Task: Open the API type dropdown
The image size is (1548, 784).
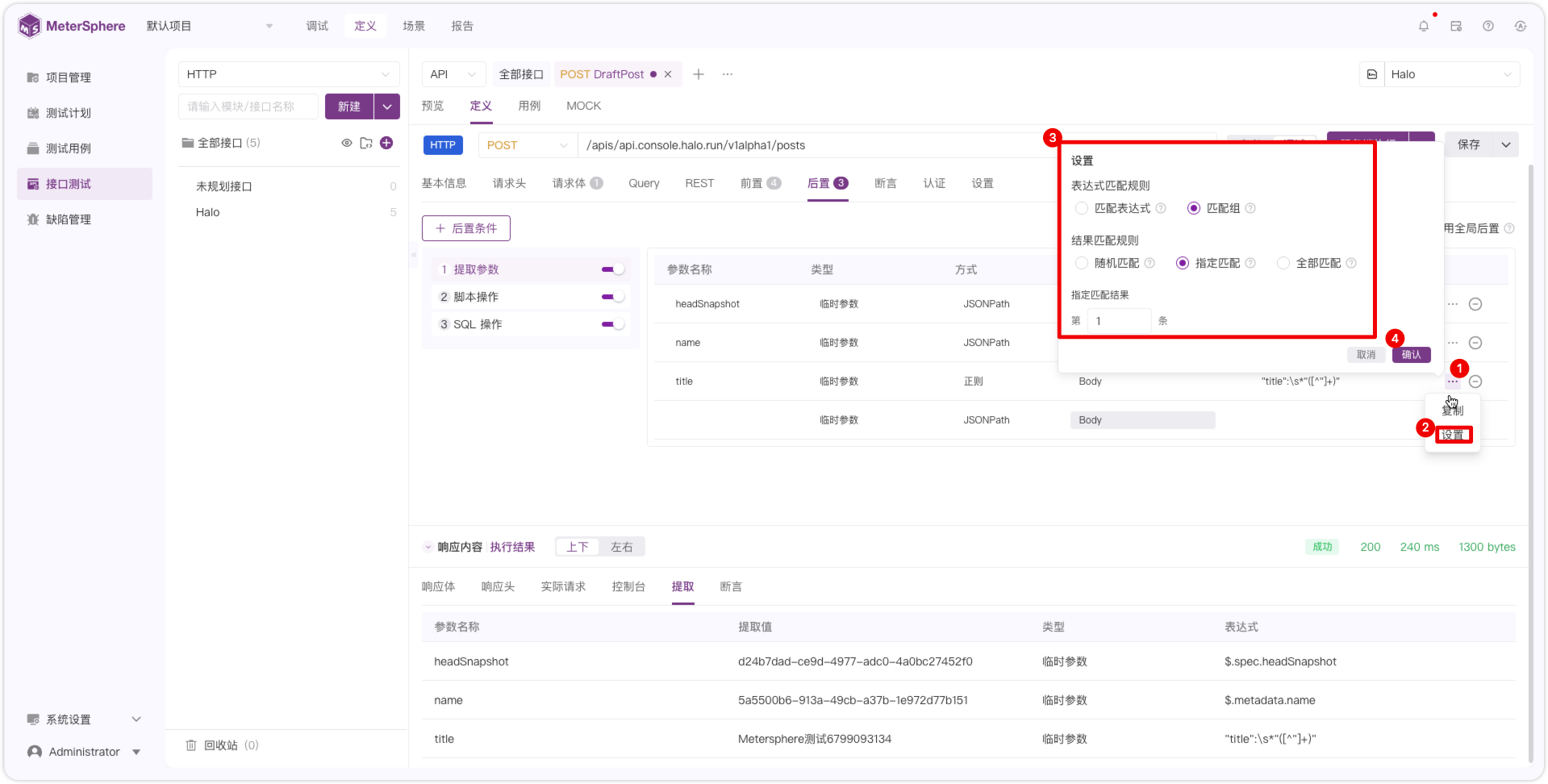Action: [453, 74]
